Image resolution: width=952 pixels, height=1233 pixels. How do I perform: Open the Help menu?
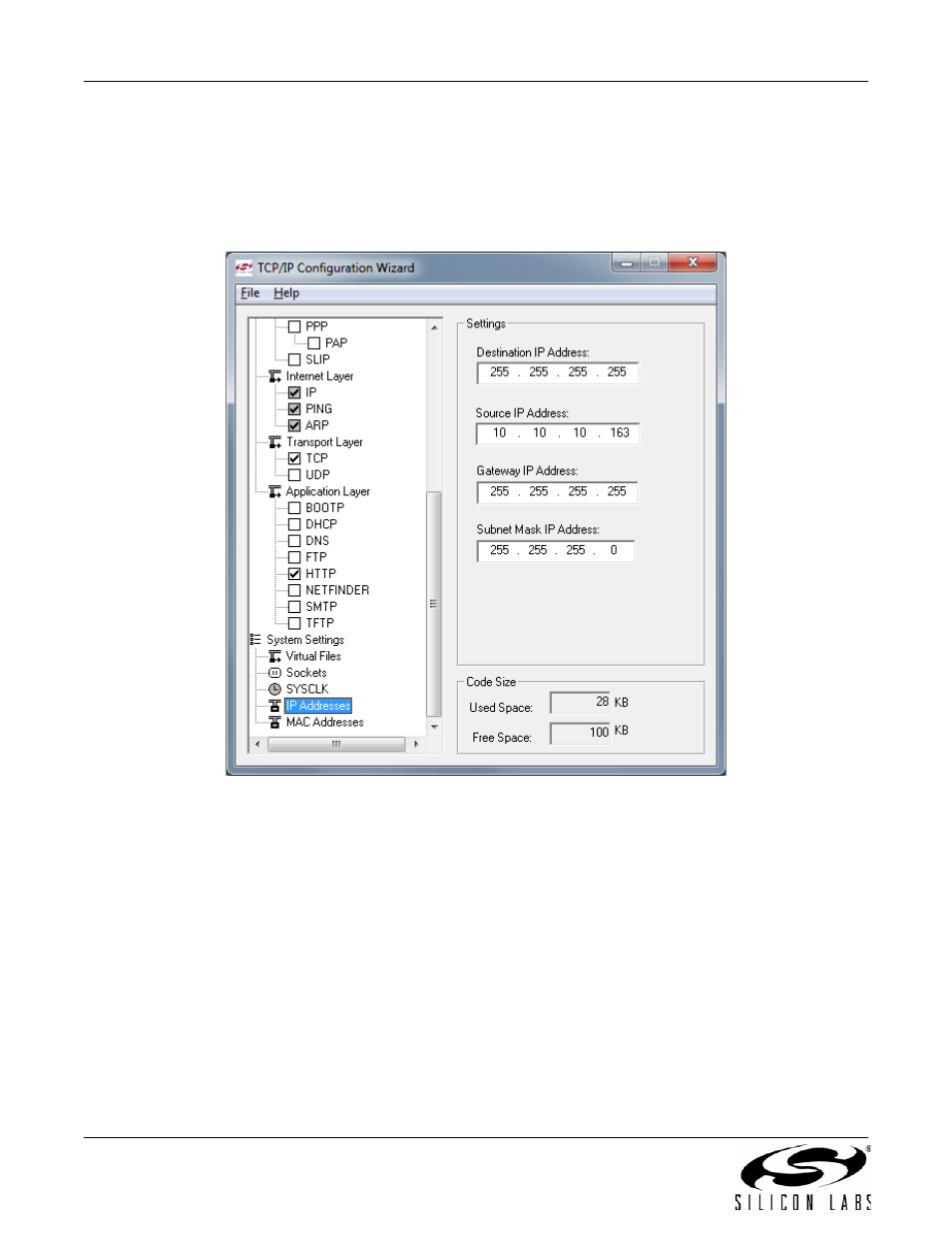286,294
